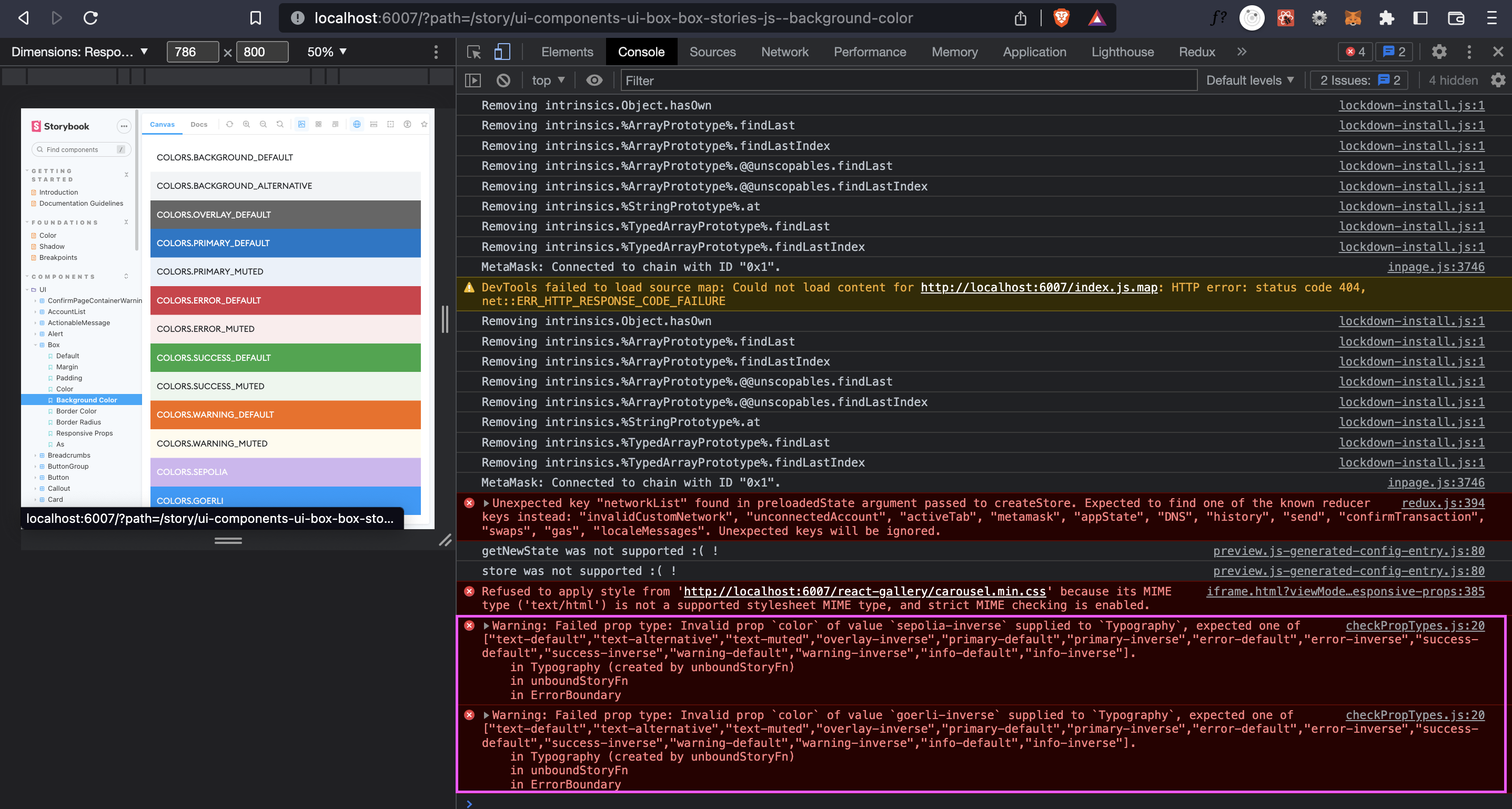The height and width of the screenshot is (809, 1512).
Task: Click the measure/ruler icon in Storybook toolbar
Action: pyautogui.click(x=374, y=124)
